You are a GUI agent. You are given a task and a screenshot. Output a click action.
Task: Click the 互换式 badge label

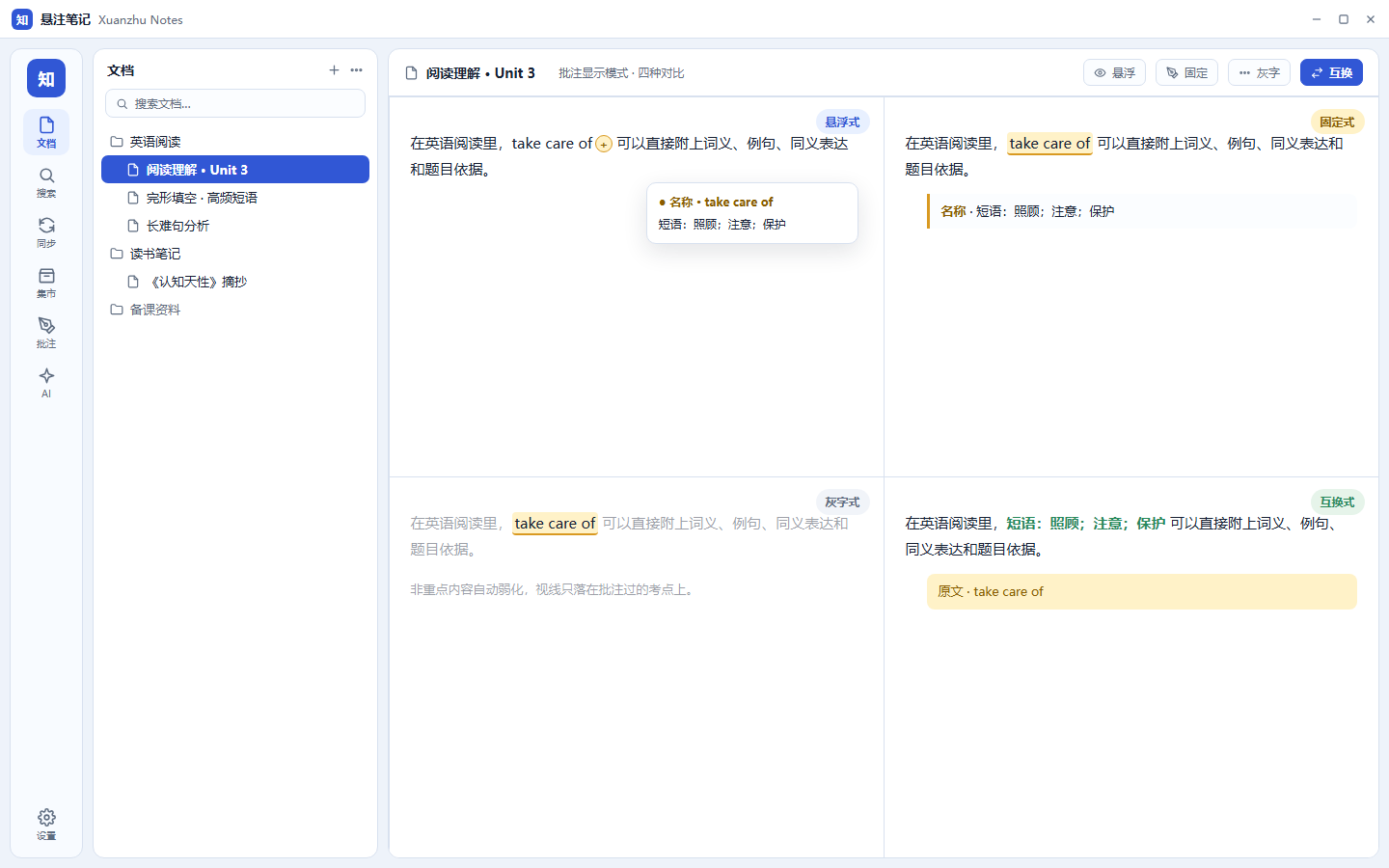1337,502
